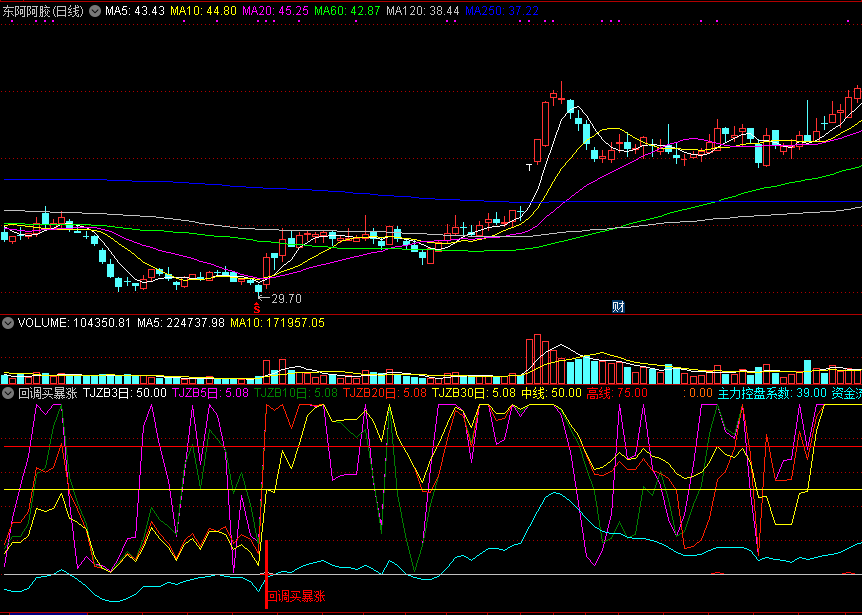Click the red S signal marker
This screenshot has width=862, height=615.
[x=257, y=308]
